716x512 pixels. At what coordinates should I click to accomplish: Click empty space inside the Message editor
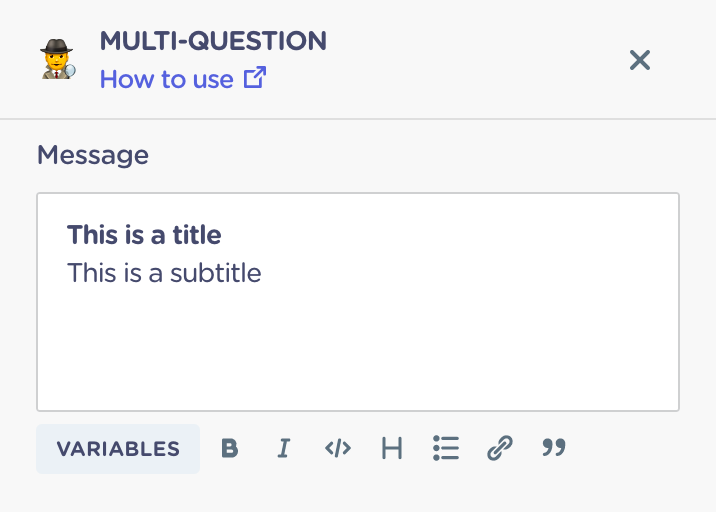coord(358,347)
